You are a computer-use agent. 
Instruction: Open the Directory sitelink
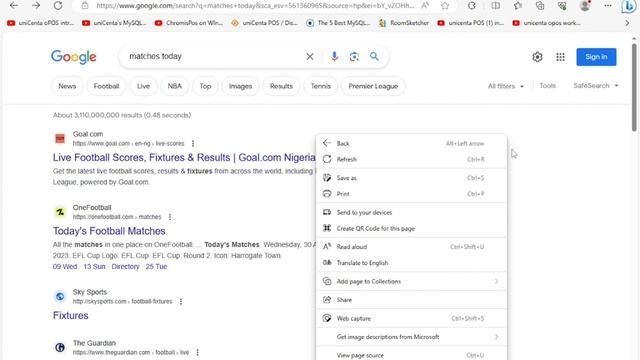coord(125,267)
